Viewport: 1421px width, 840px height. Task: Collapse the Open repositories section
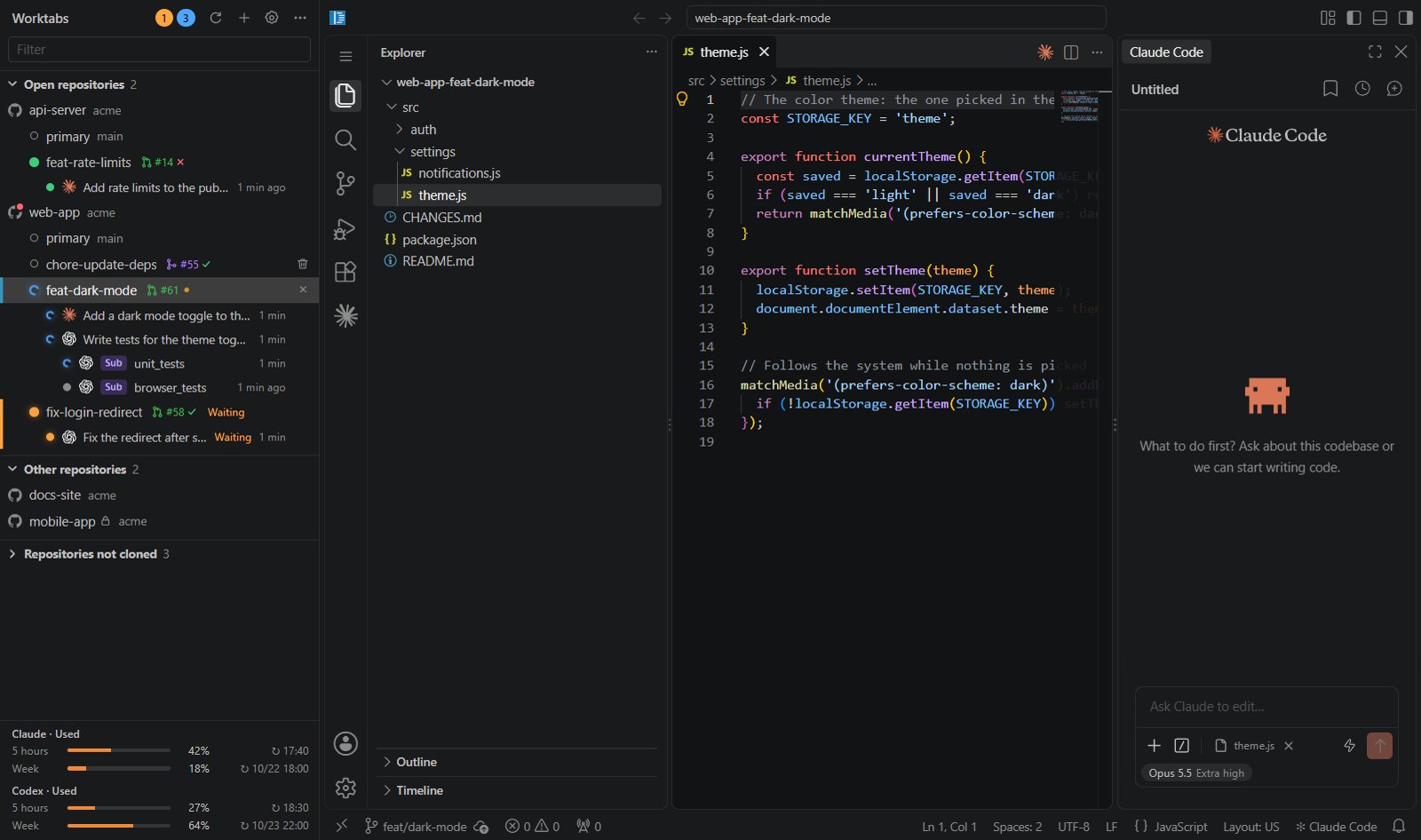coord(12,84)
